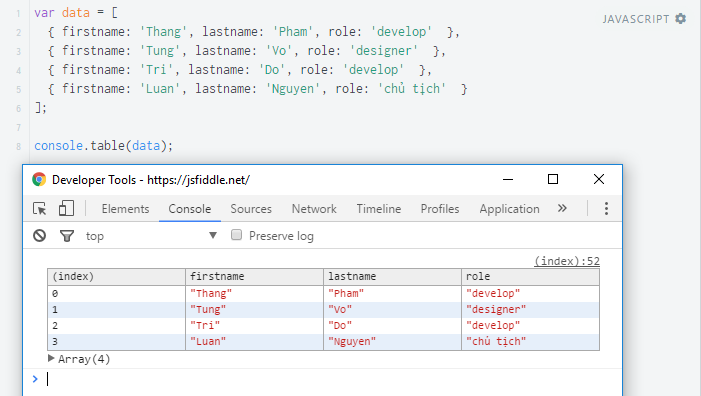
Task: Open the console filter funnel icon
Action: click(67, 236)
